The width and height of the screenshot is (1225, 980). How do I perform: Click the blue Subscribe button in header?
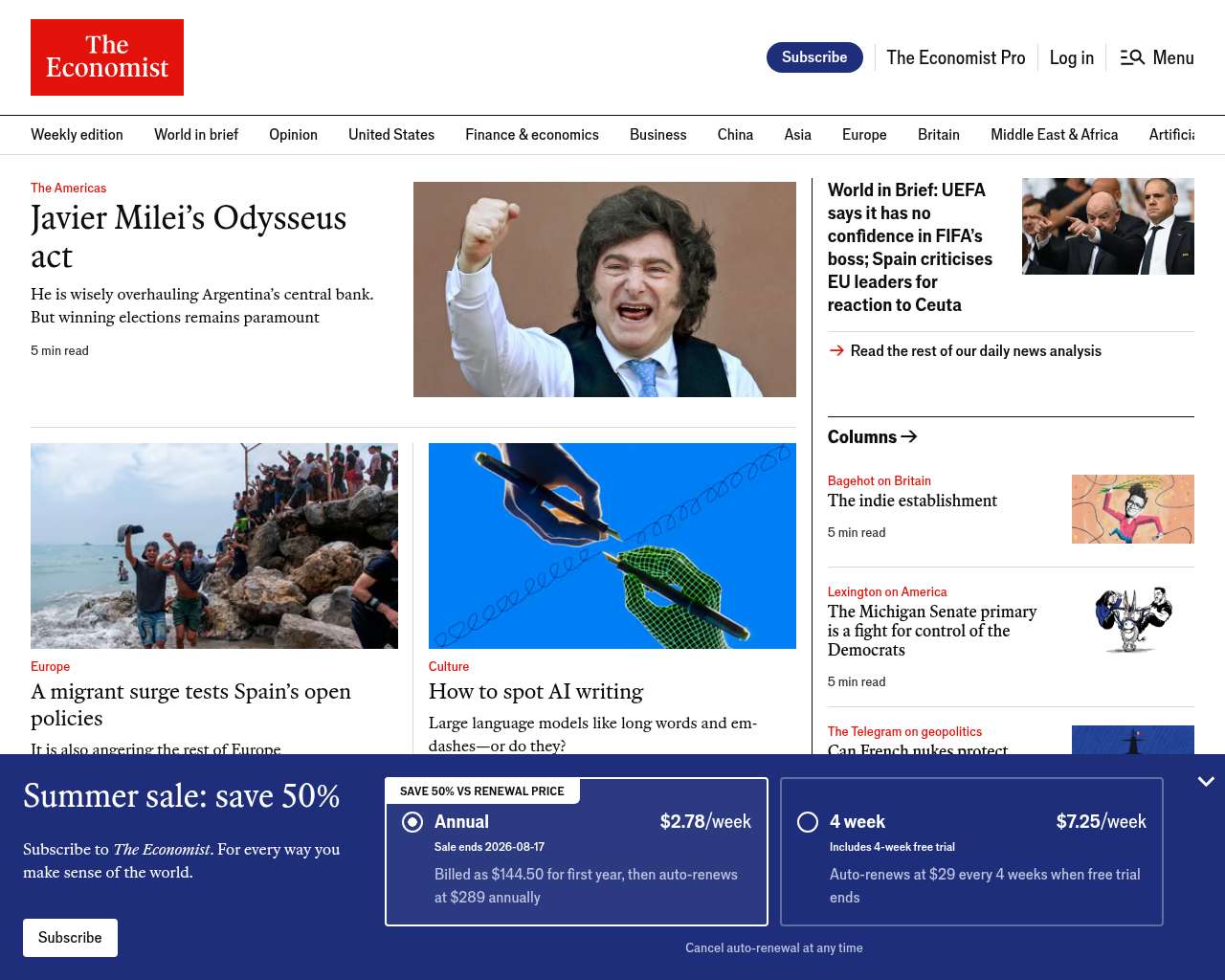pos(814,57)
